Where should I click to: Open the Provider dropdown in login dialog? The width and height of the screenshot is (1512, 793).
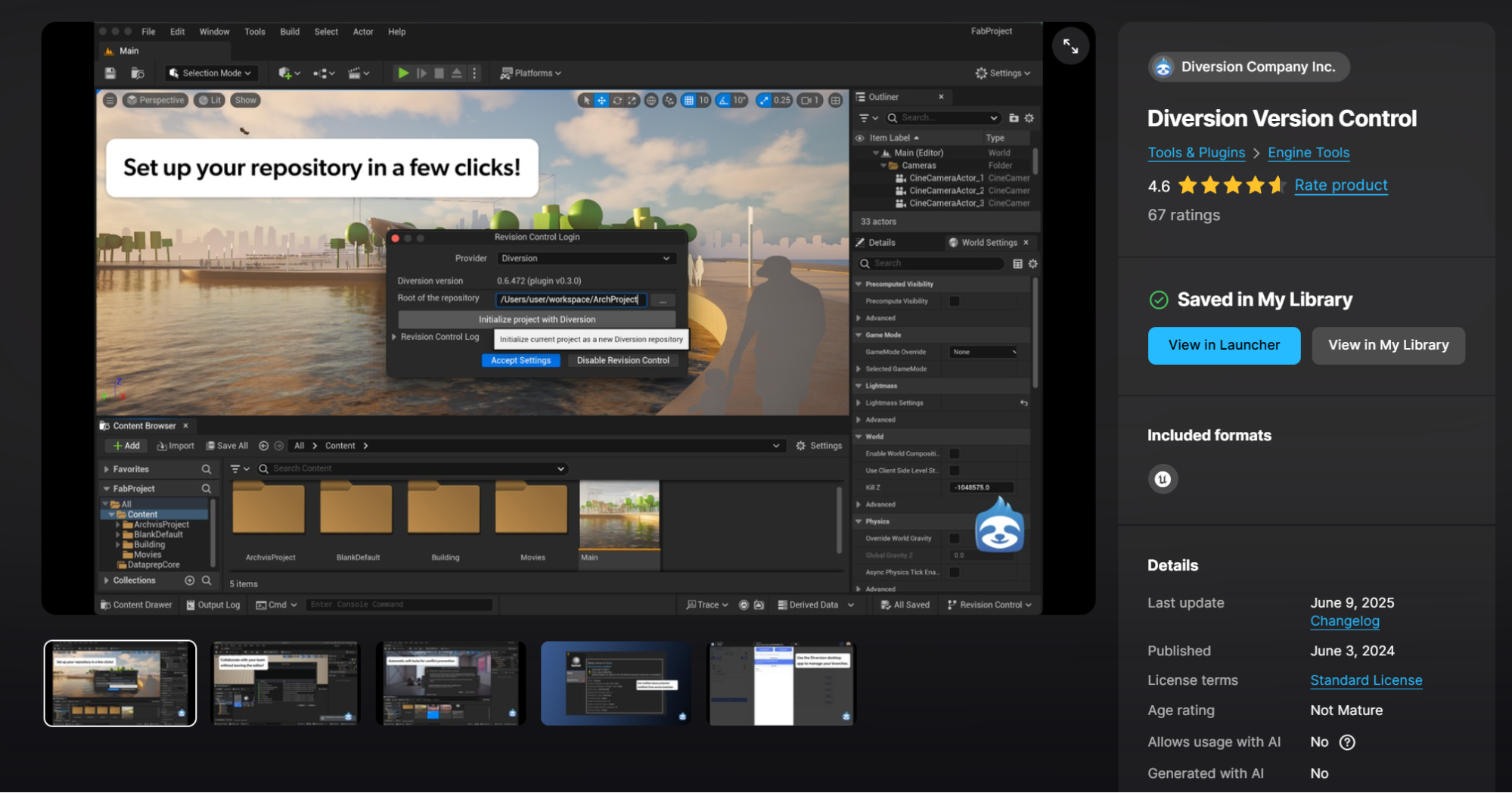[585, 259]
